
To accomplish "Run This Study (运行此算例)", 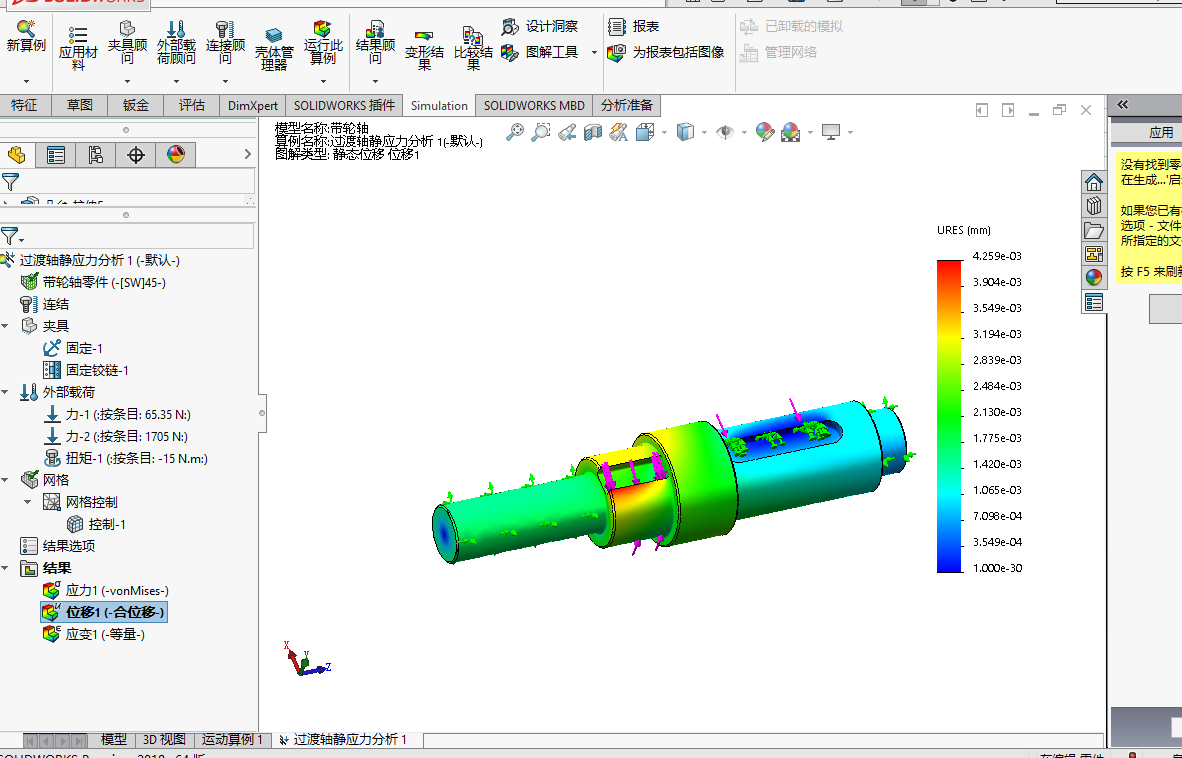I will click(323, 44).
